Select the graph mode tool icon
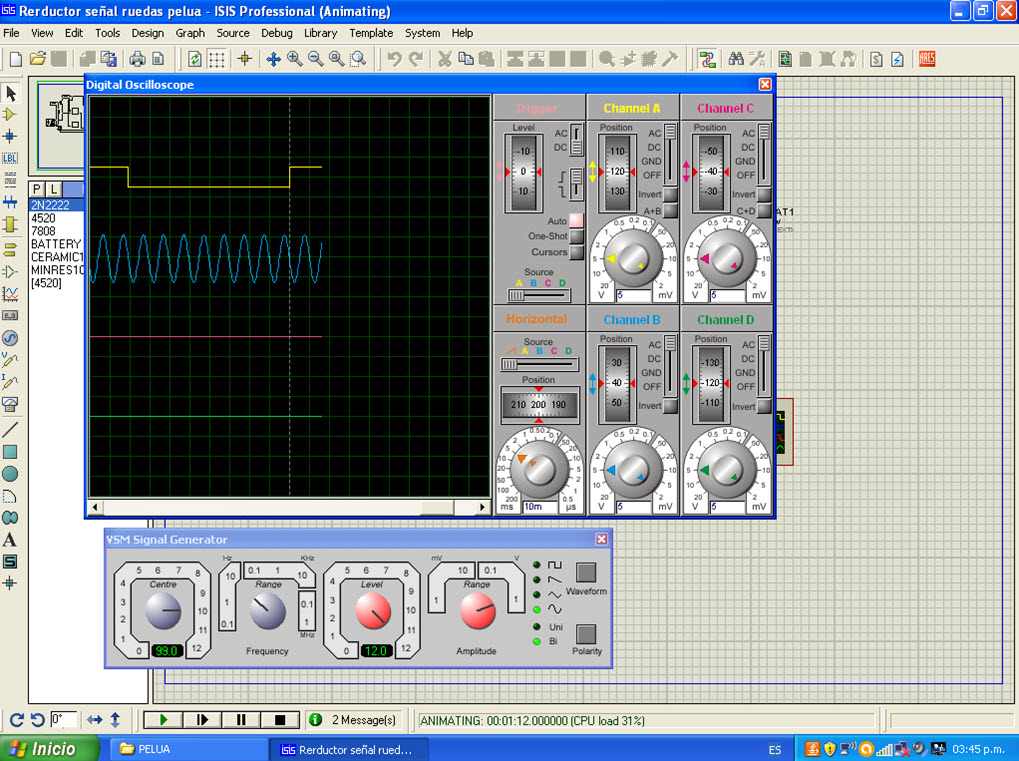The width and height of the screenshot is (1019, 761). pos(10,294)
